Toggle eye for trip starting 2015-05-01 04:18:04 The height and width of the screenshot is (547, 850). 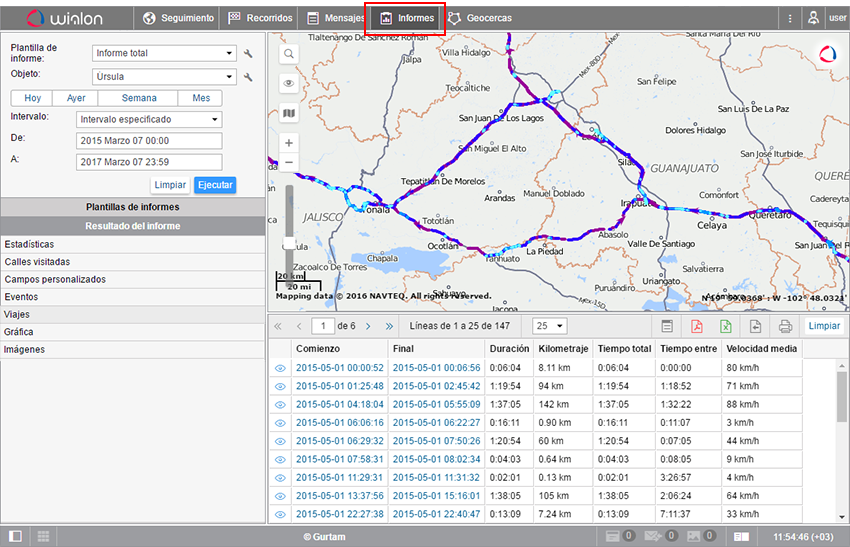pos(280,404)
